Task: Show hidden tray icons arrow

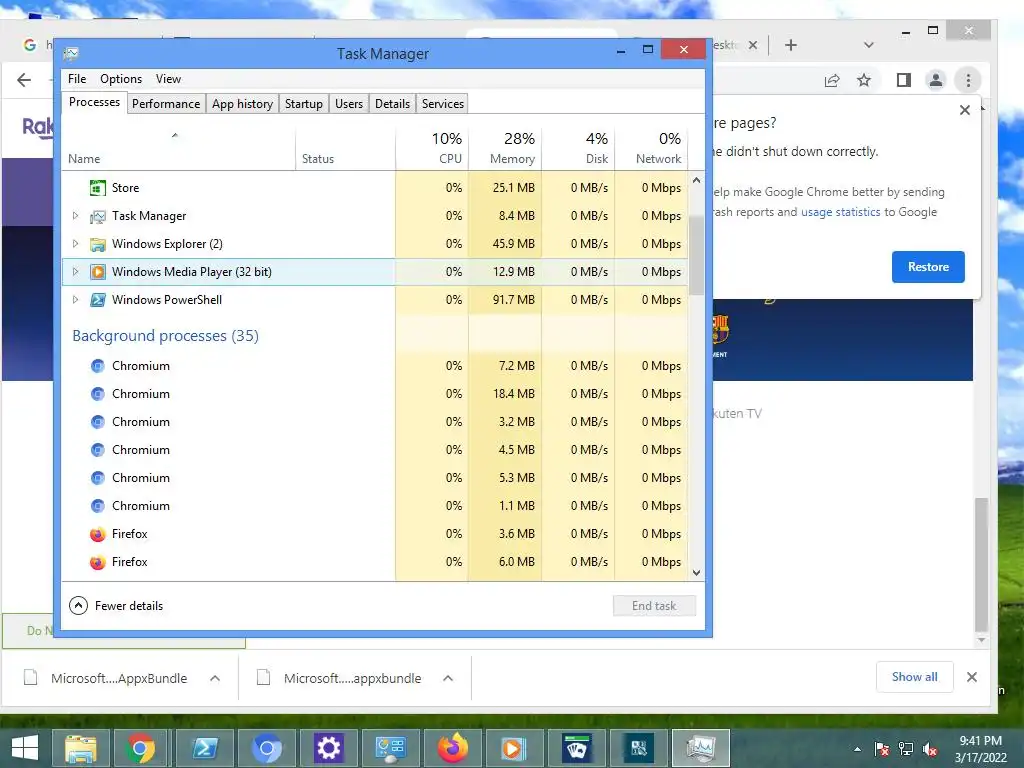Action: coord(857,749)
